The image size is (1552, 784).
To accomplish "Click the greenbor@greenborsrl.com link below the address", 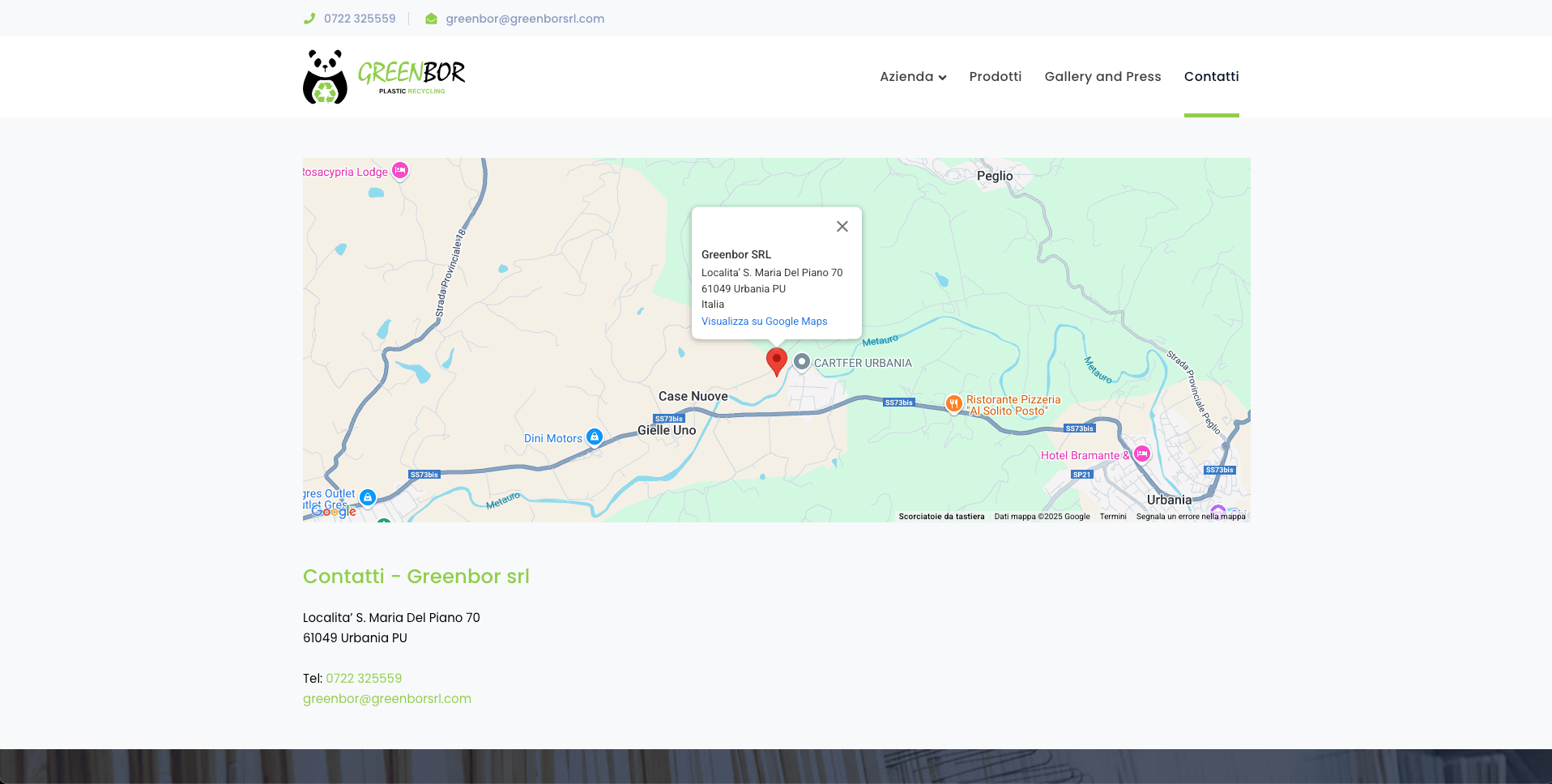I will click(x=387, y=698).
